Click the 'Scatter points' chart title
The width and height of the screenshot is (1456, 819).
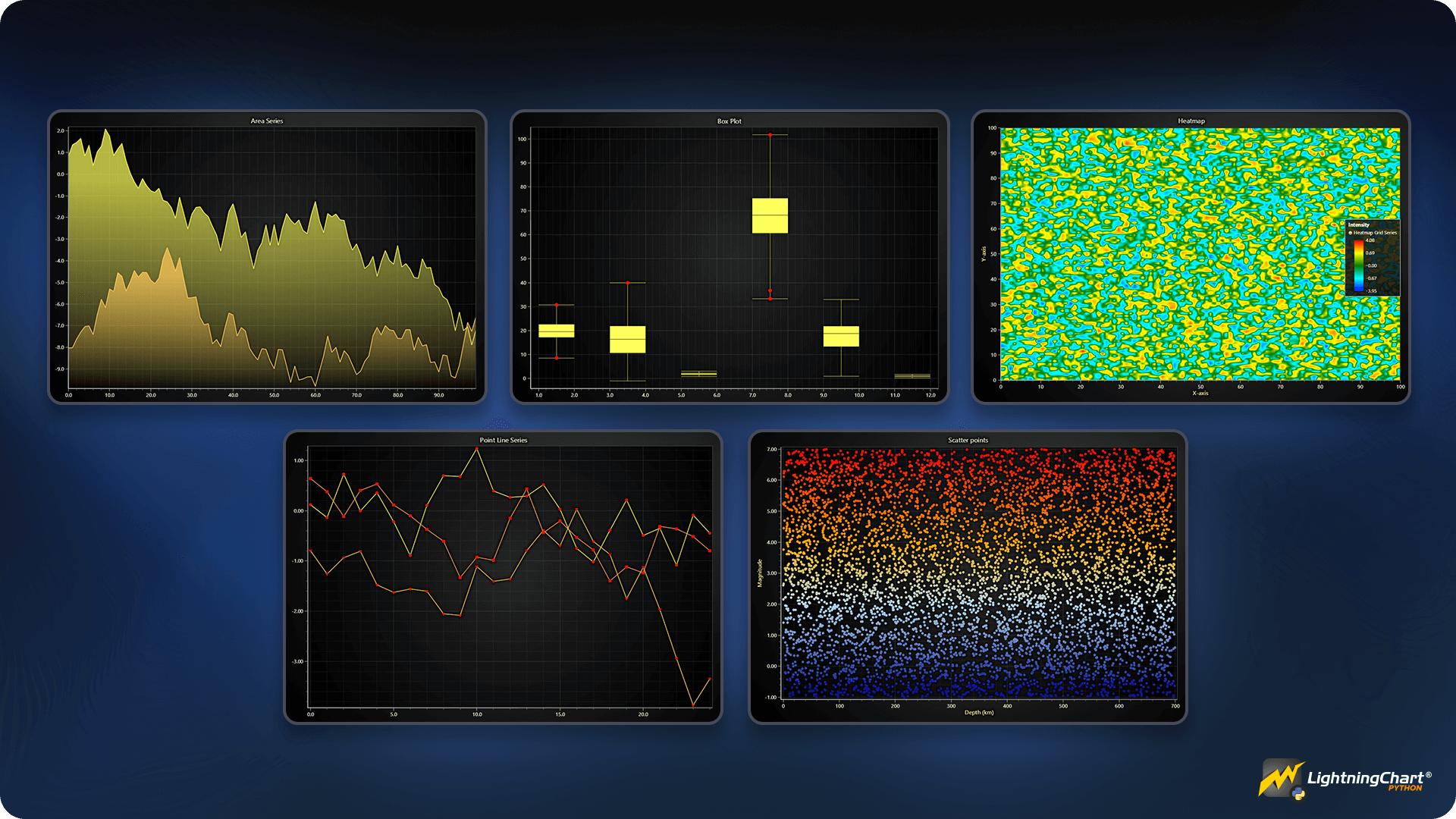click(x=968, y=440)
